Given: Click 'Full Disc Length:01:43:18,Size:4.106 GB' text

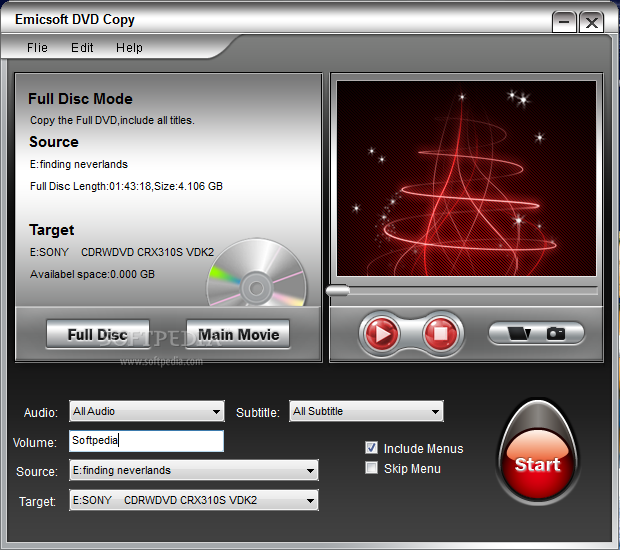Looking at the screenshot, I should pos(126,186).
